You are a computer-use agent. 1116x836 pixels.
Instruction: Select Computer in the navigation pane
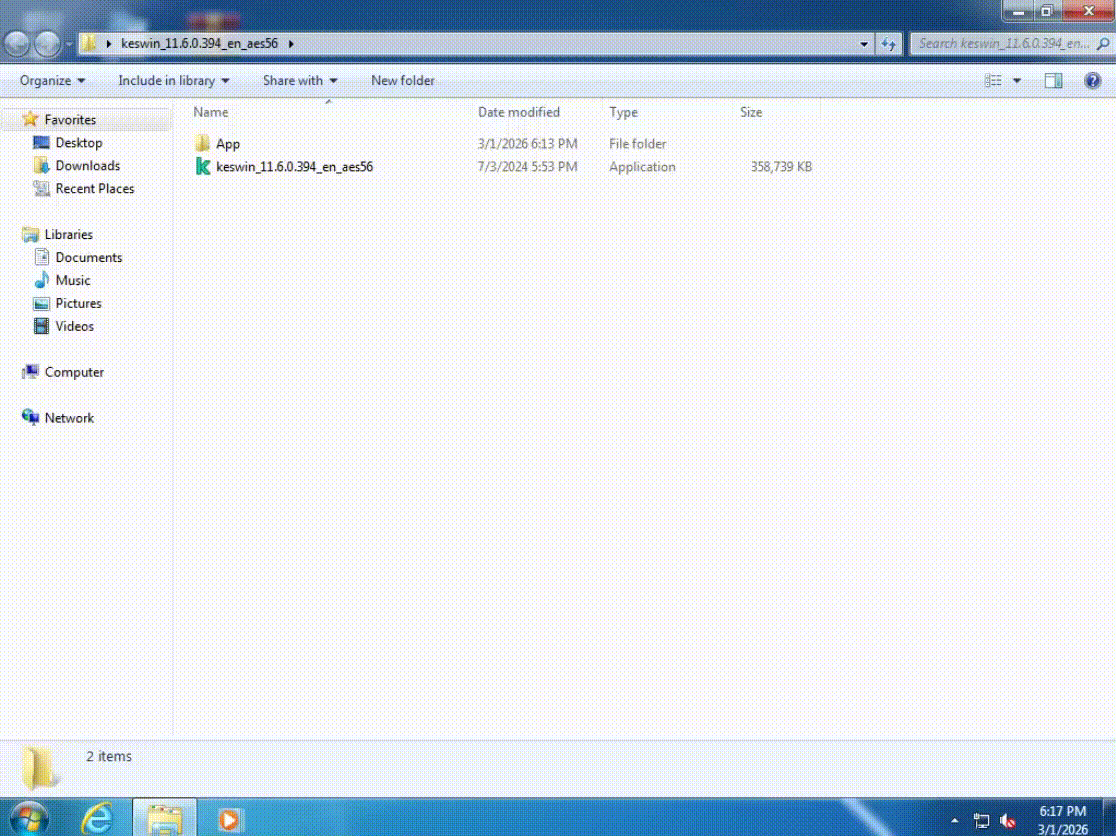73,371
